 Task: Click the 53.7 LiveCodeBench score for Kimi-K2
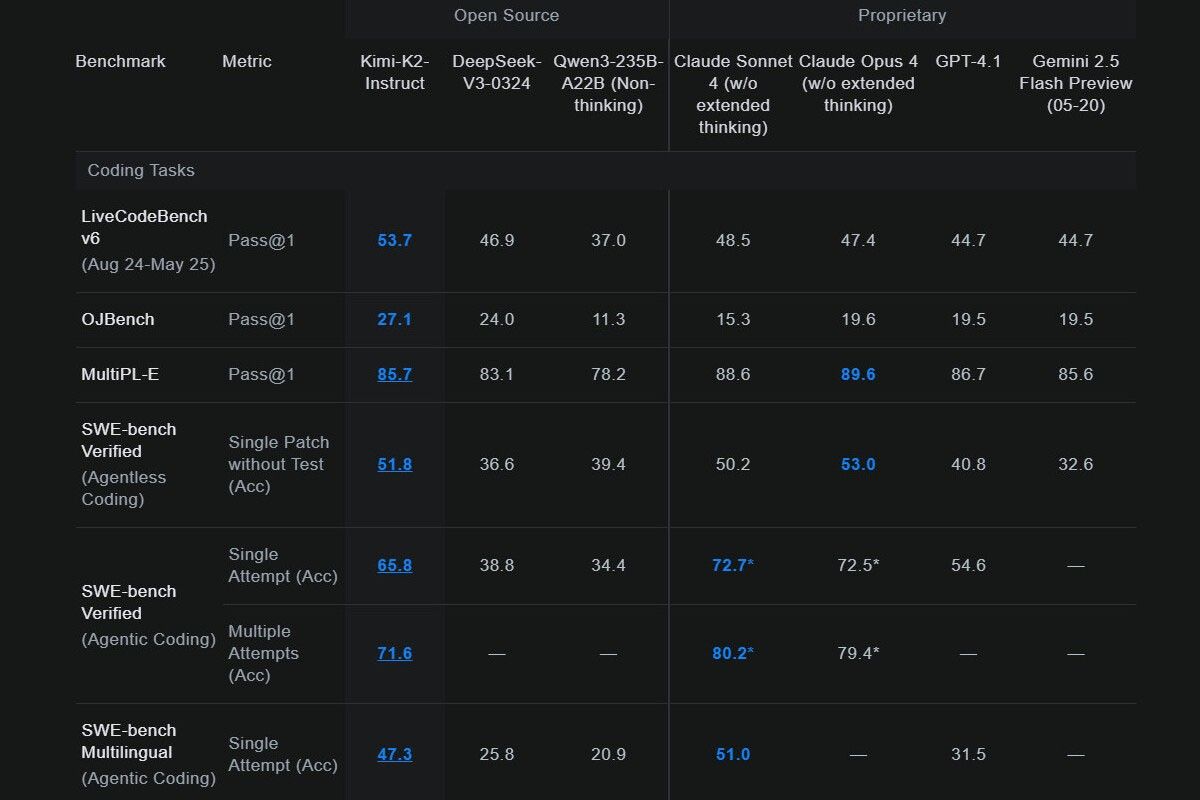pyautogui.click(x=394, y=241)
